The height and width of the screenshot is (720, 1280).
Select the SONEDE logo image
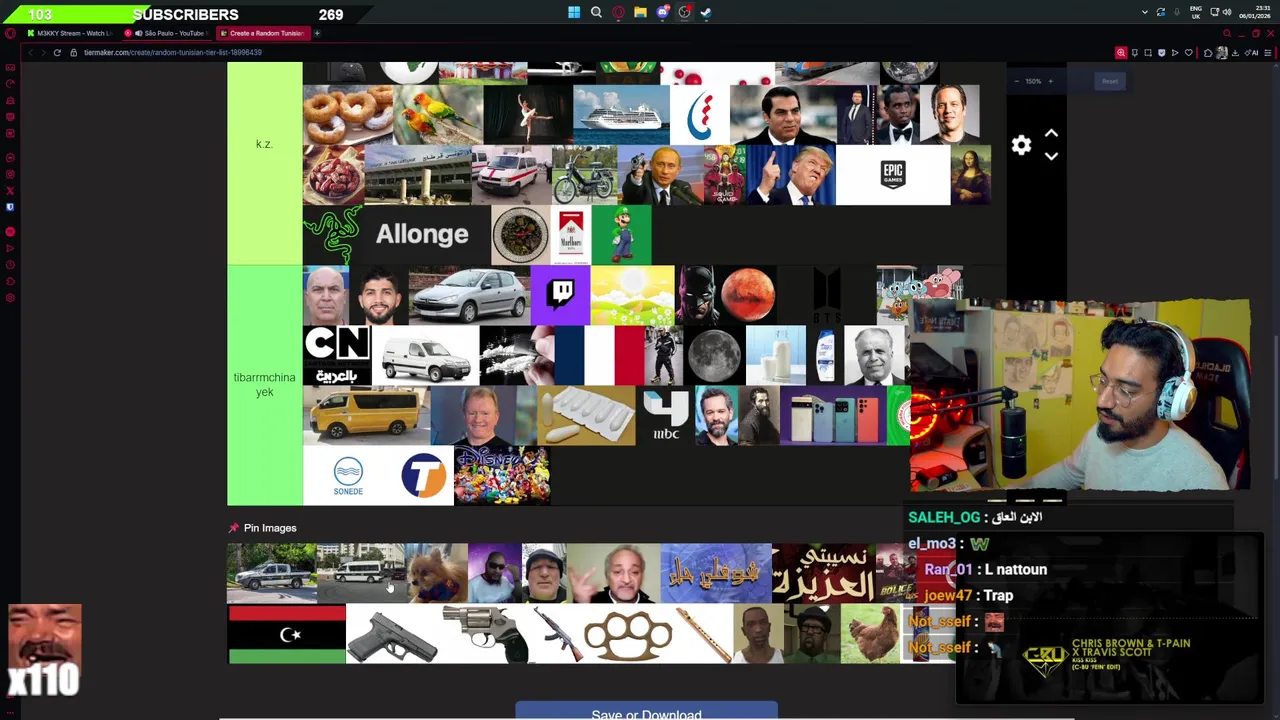point(348,476)
